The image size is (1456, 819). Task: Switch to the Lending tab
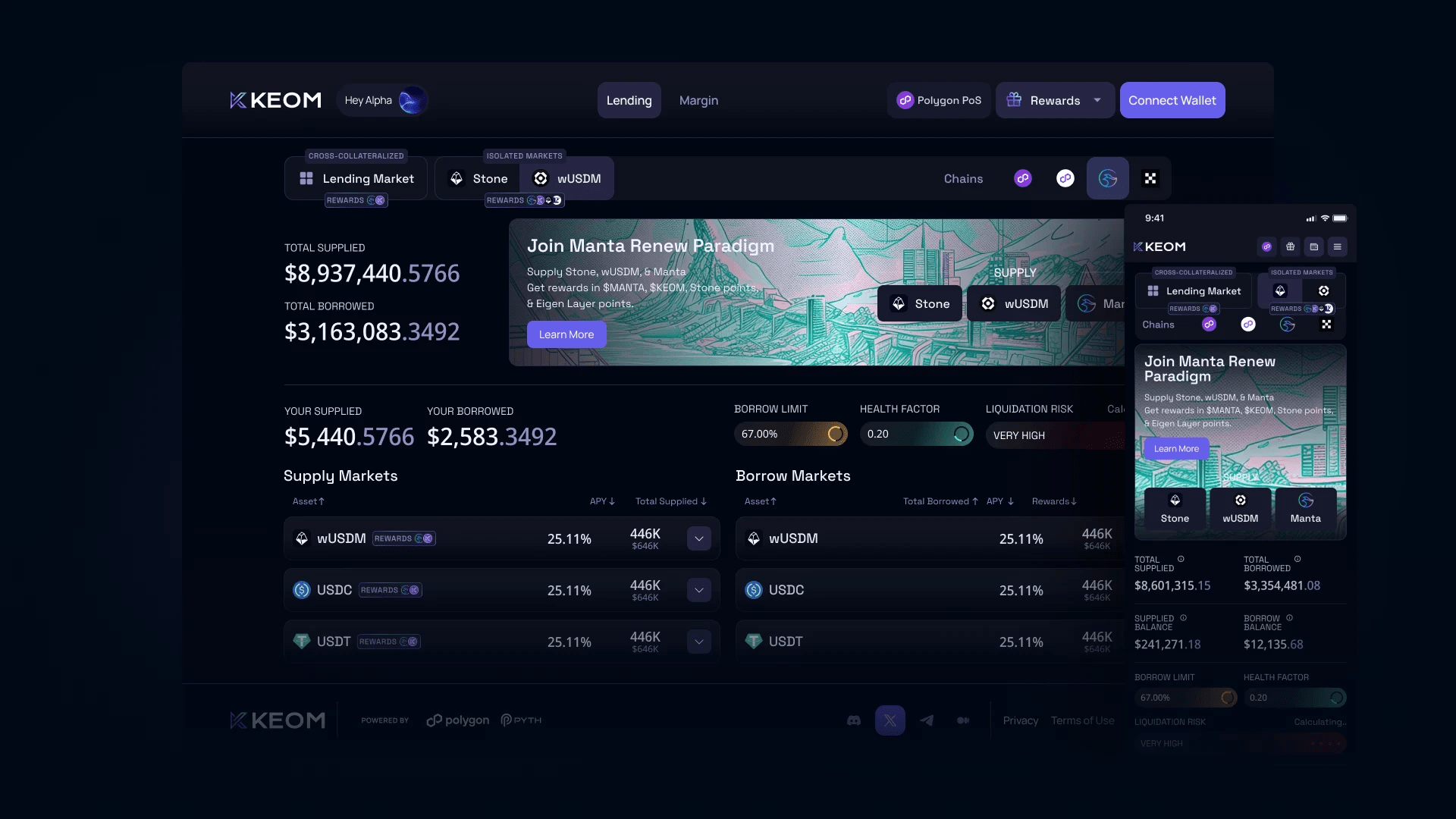[x=629, y=100]
